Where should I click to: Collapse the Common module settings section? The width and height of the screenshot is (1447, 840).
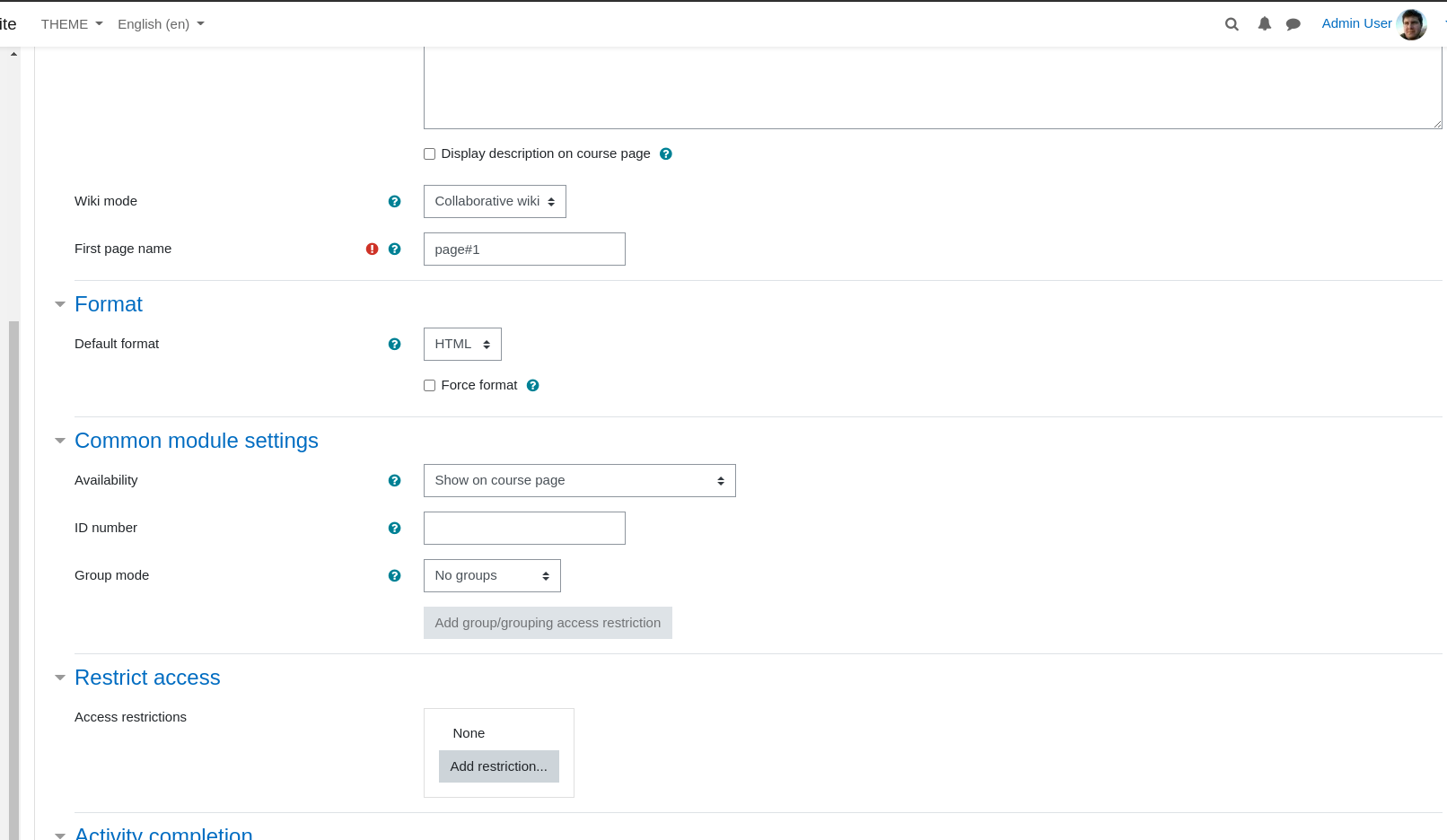coord(196,441)
